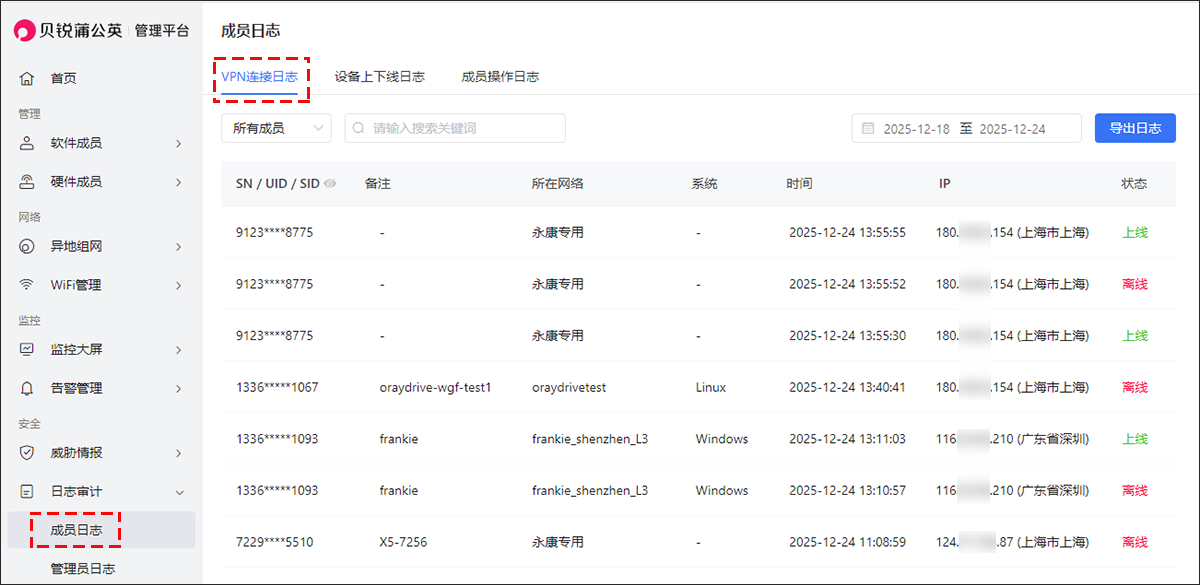Click the Oray 贝锐蒲公英 logo icon

(25, 31)
